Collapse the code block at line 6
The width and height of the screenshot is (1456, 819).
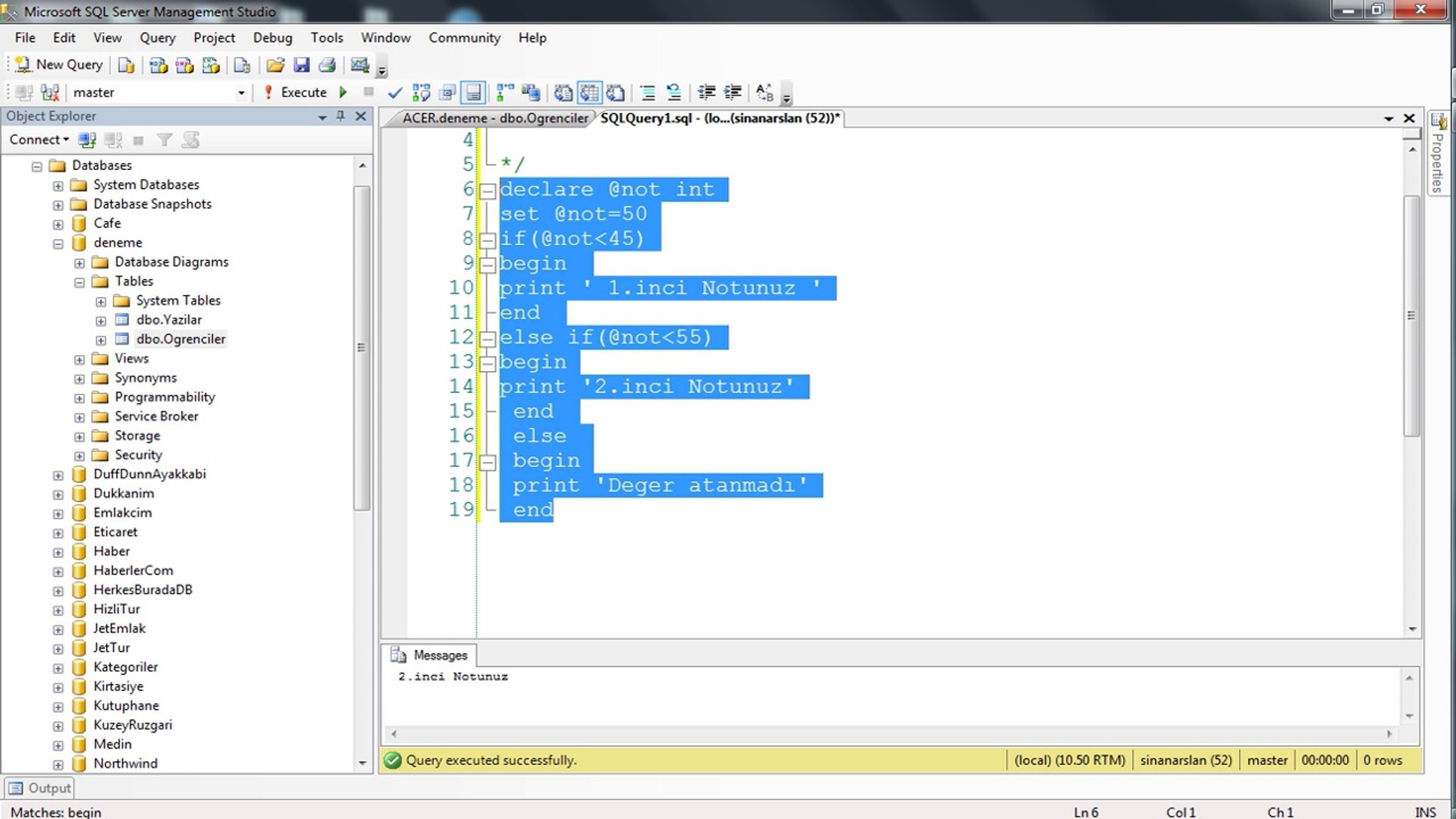pyautogui.click(x=488, y=191)
